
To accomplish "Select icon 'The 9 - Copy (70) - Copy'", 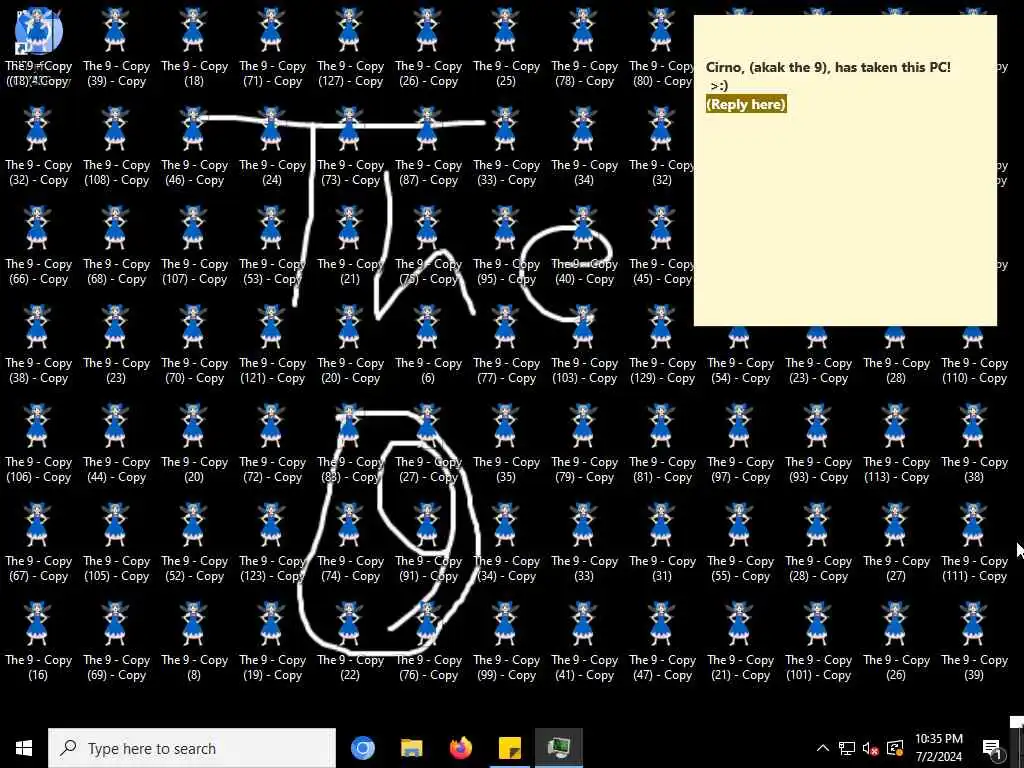I will click(x=194, y=345).
